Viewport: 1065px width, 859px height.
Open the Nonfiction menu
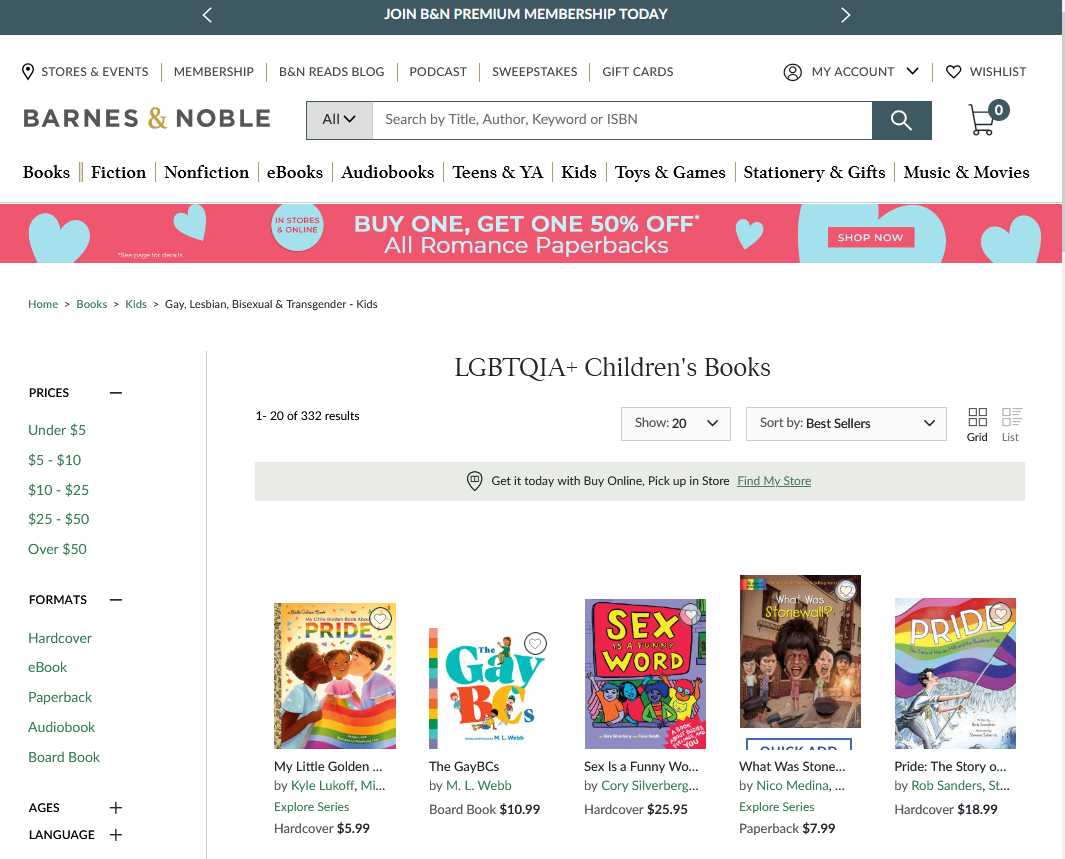206,172
